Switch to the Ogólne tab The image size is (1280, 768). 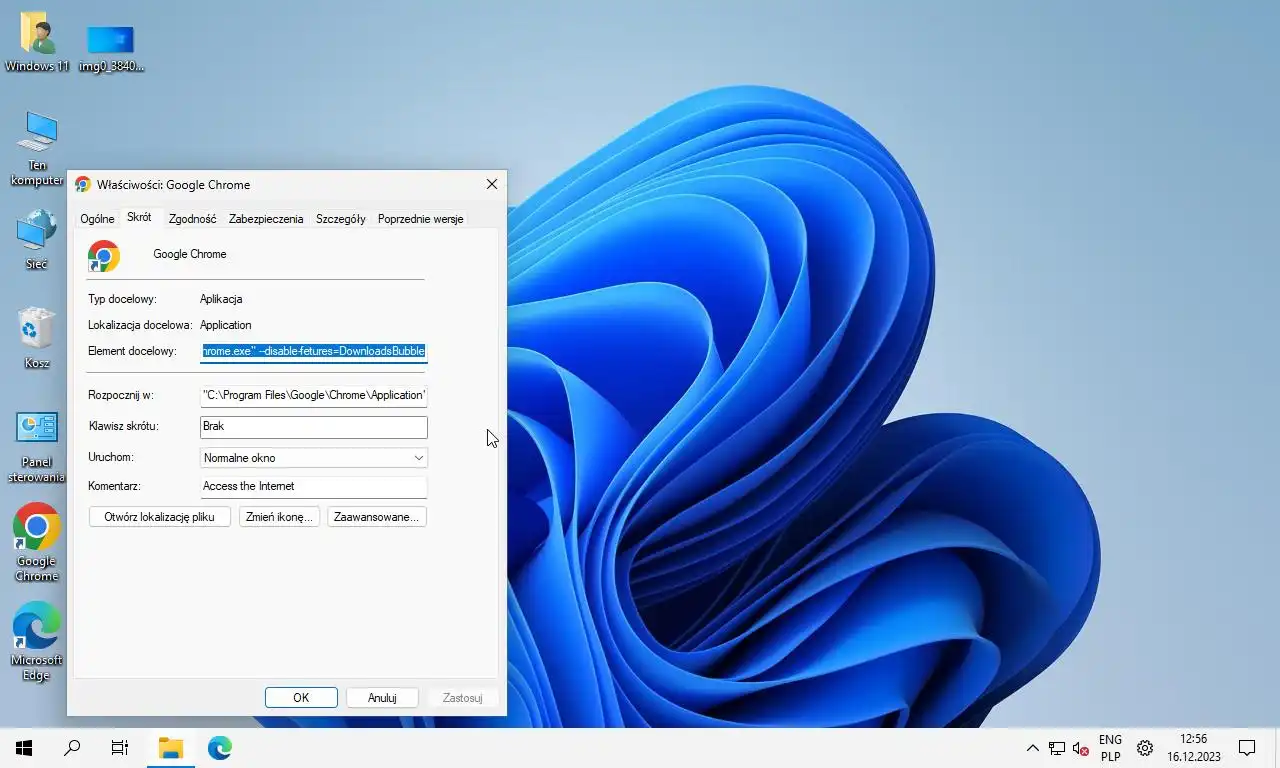click(97, 219)
